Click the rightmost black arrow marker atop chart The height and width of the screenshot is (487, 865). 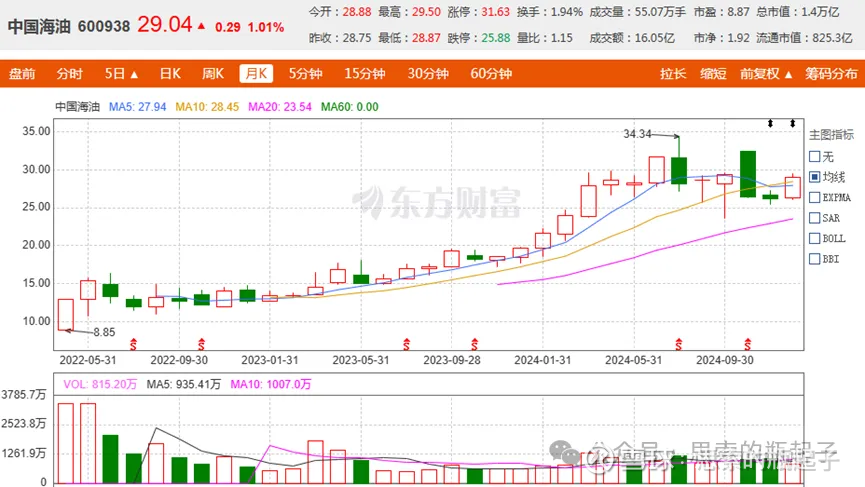[x=792, y=124]
